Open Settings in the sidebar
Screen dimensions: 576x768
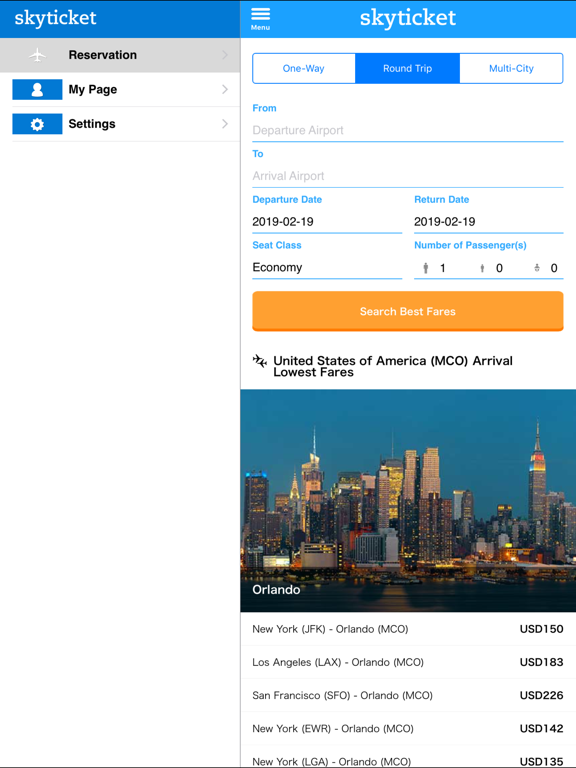click(x=120, y=124)
